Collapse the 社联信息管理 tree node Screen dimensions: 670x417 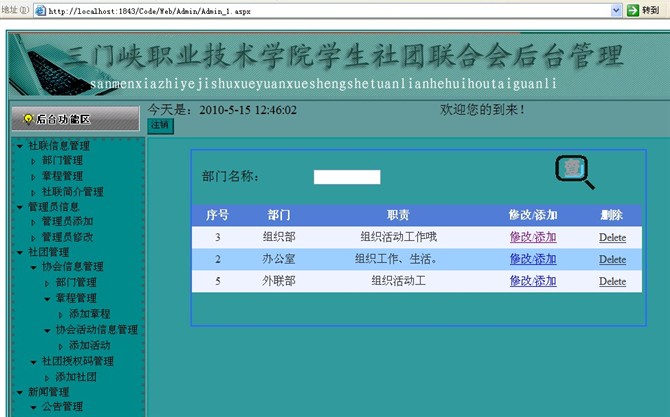[x=20, y=147]
